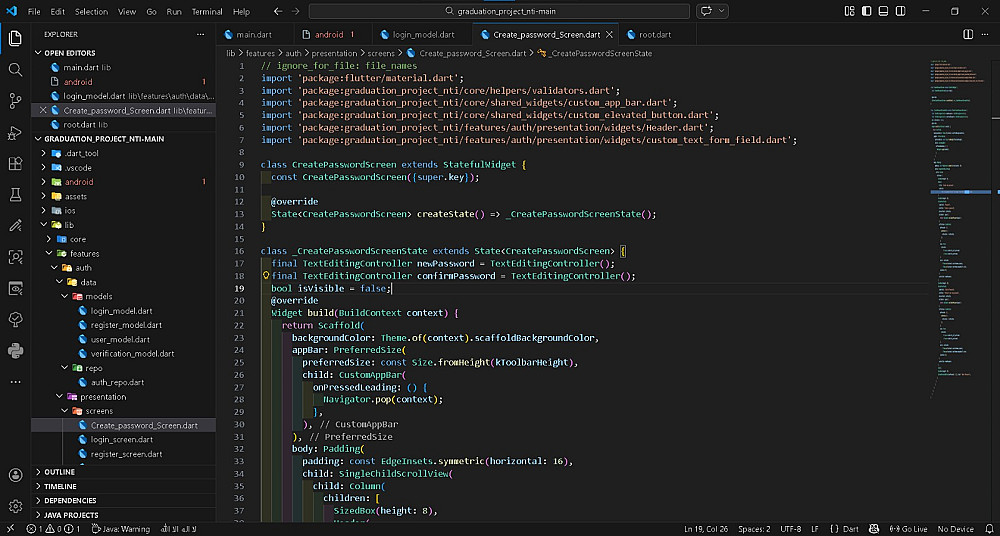Expand the core folder in explorer
The height and width of the screenshot is (536, 1000).
coord(77,239)
